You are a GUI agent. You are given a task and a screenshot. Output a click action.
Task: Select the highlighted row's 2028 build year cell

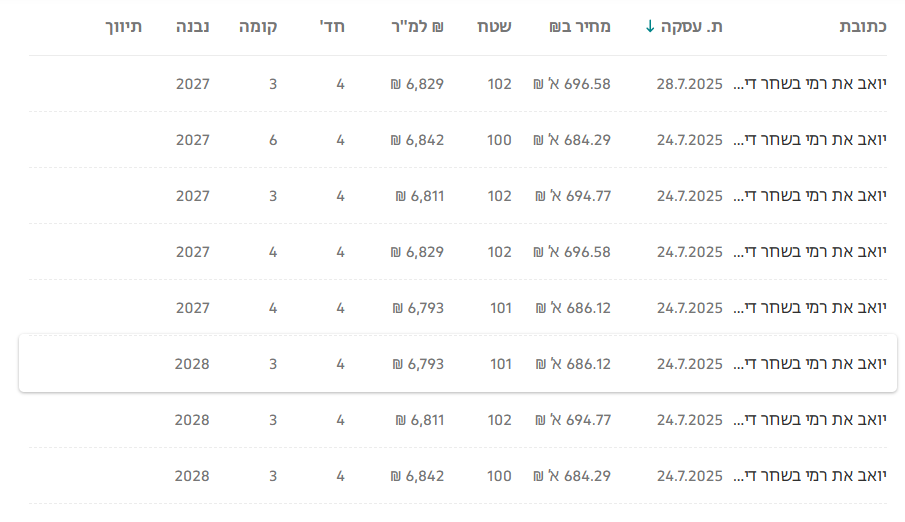tap(192, 364)
